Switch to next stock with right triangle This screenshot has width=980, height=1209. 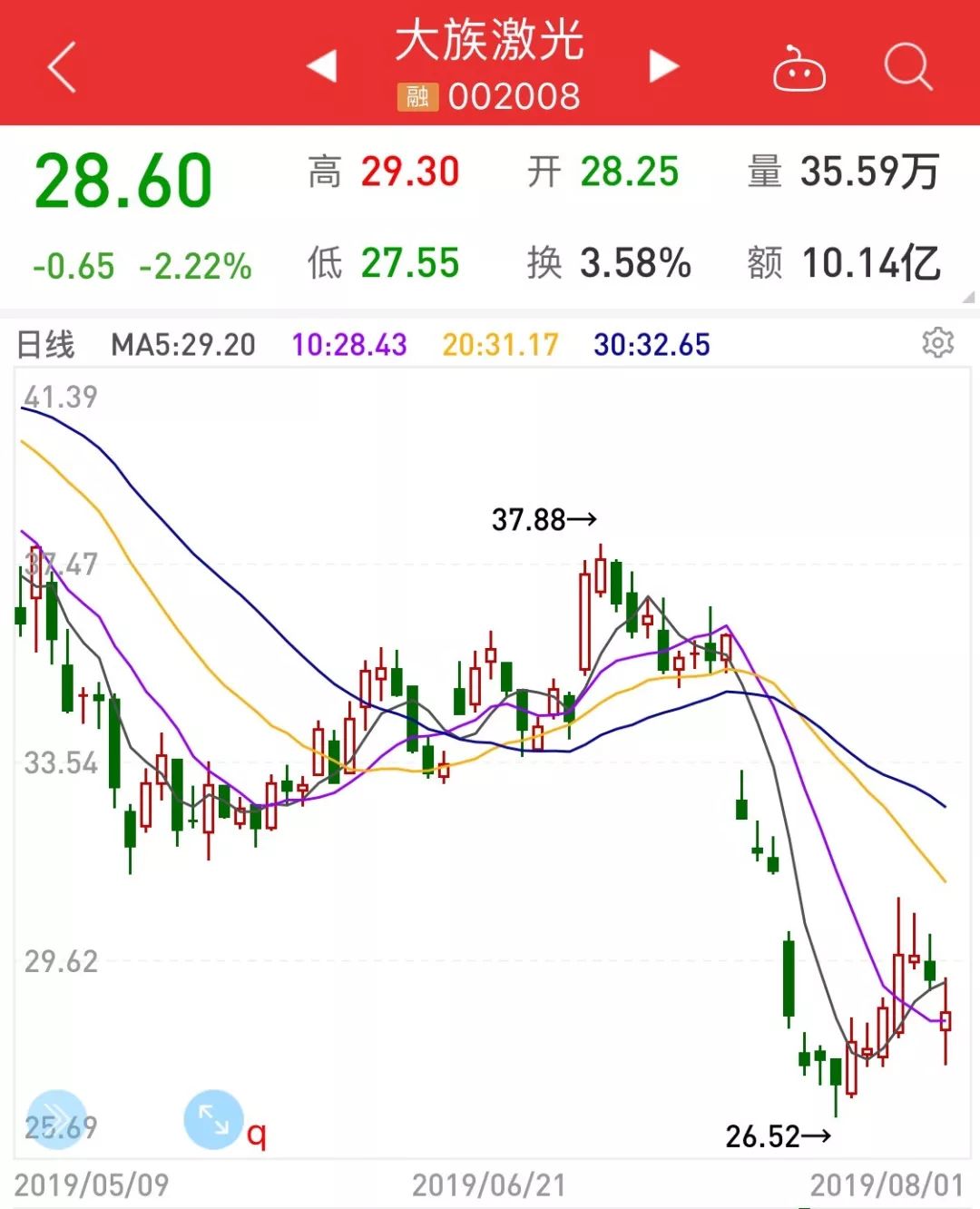pyautogui.click(x=664, y=65)
